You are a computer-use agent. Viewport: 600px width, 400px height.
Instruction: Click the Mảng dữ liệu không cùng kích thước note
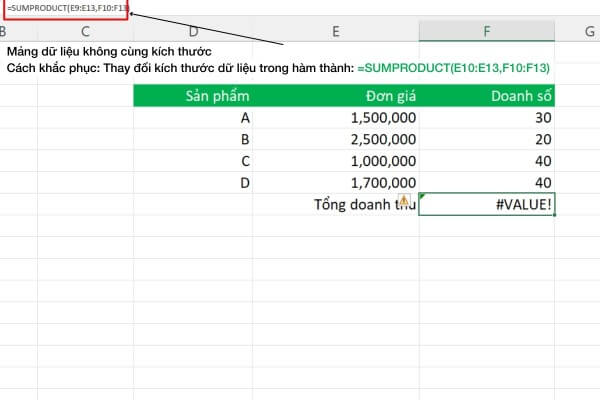(x=109, y=51)
